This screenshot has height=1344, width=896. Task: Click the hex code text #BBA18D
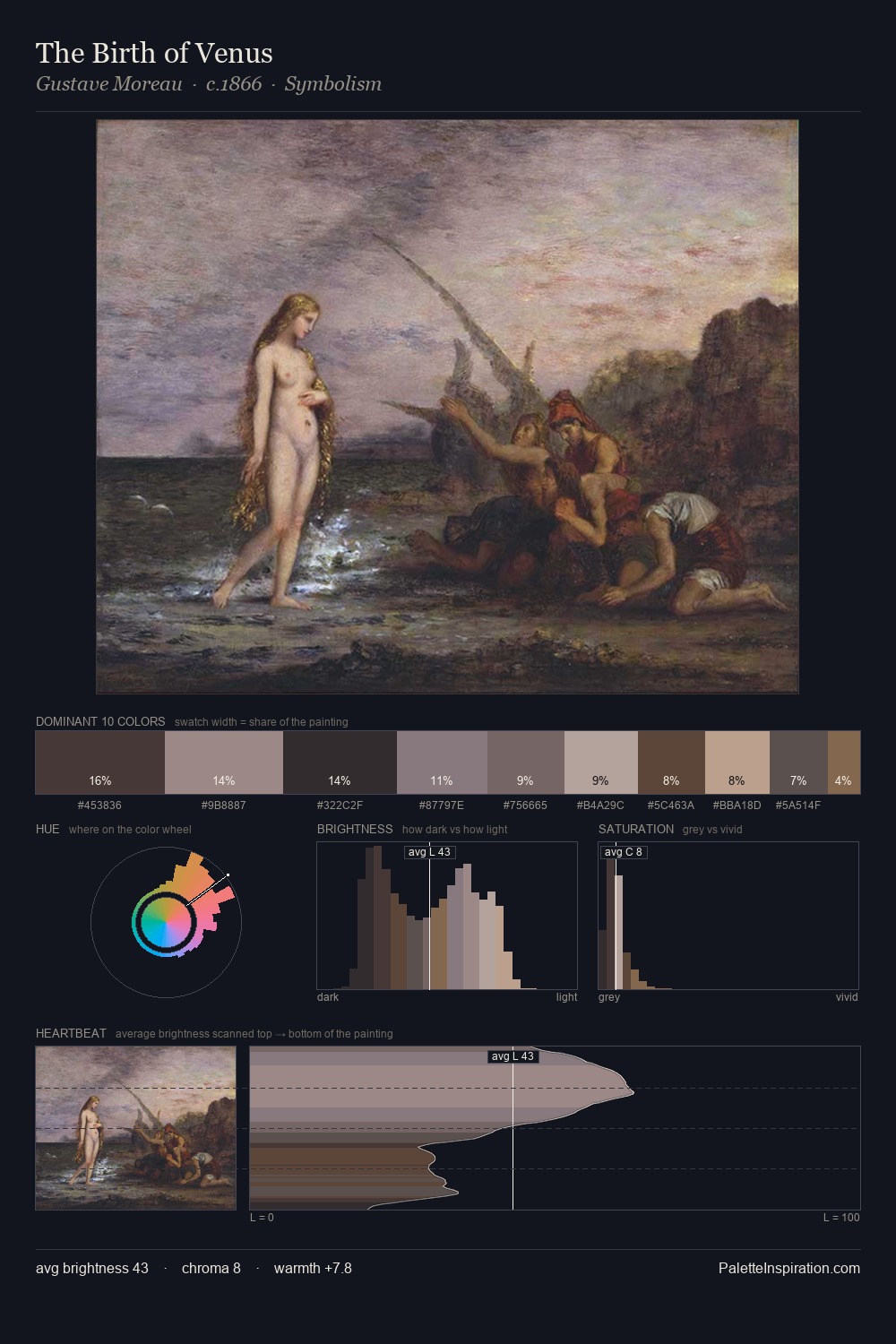[x=737, y=806]
